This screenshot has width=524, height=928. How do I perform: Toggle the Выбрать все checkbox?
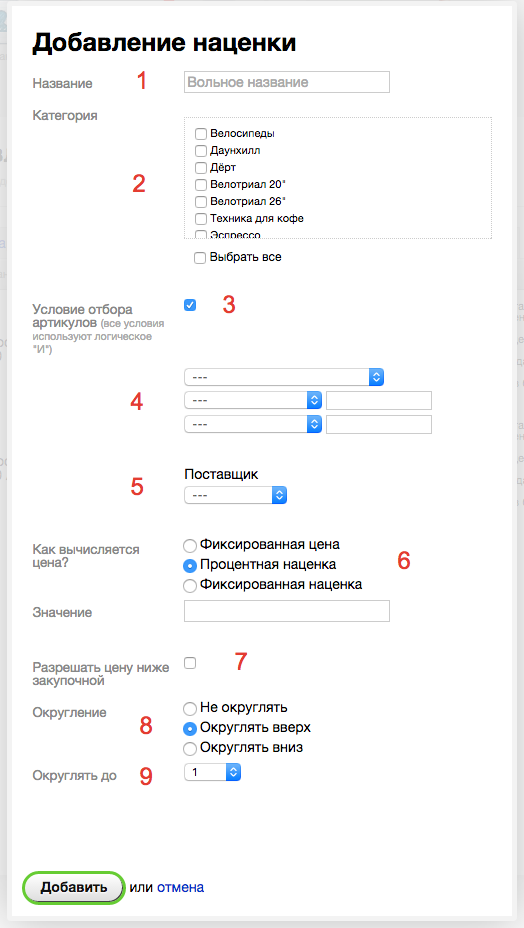pos(200,258)
